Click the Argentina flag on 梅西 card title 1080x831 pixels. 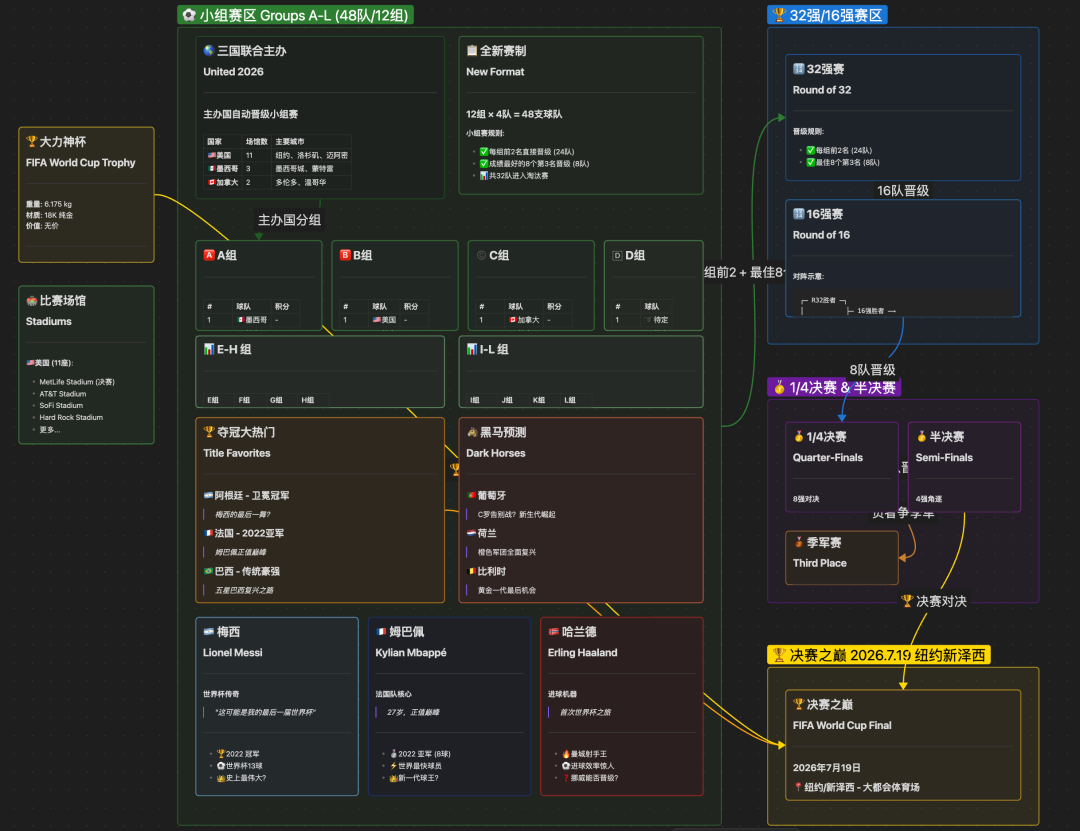[209, 631]
